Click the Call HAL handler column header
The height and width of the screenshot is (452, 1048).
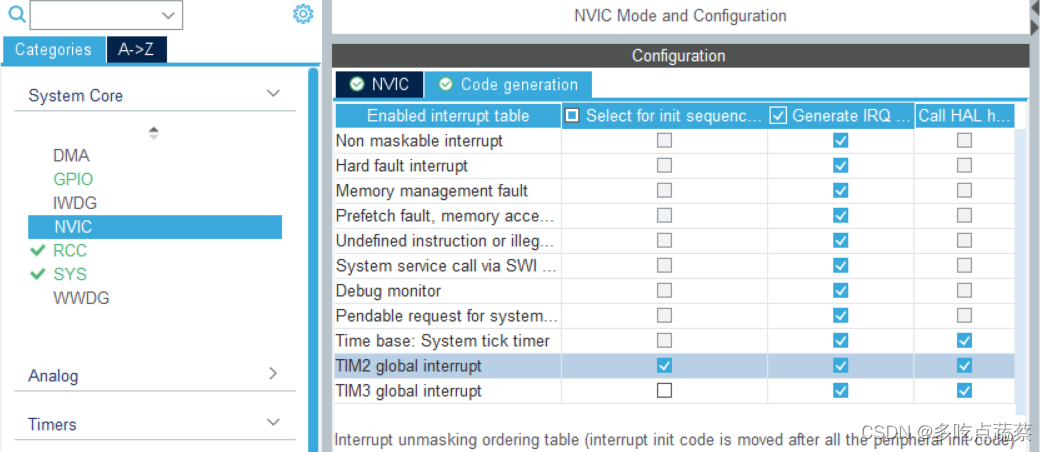pos(964,116)
